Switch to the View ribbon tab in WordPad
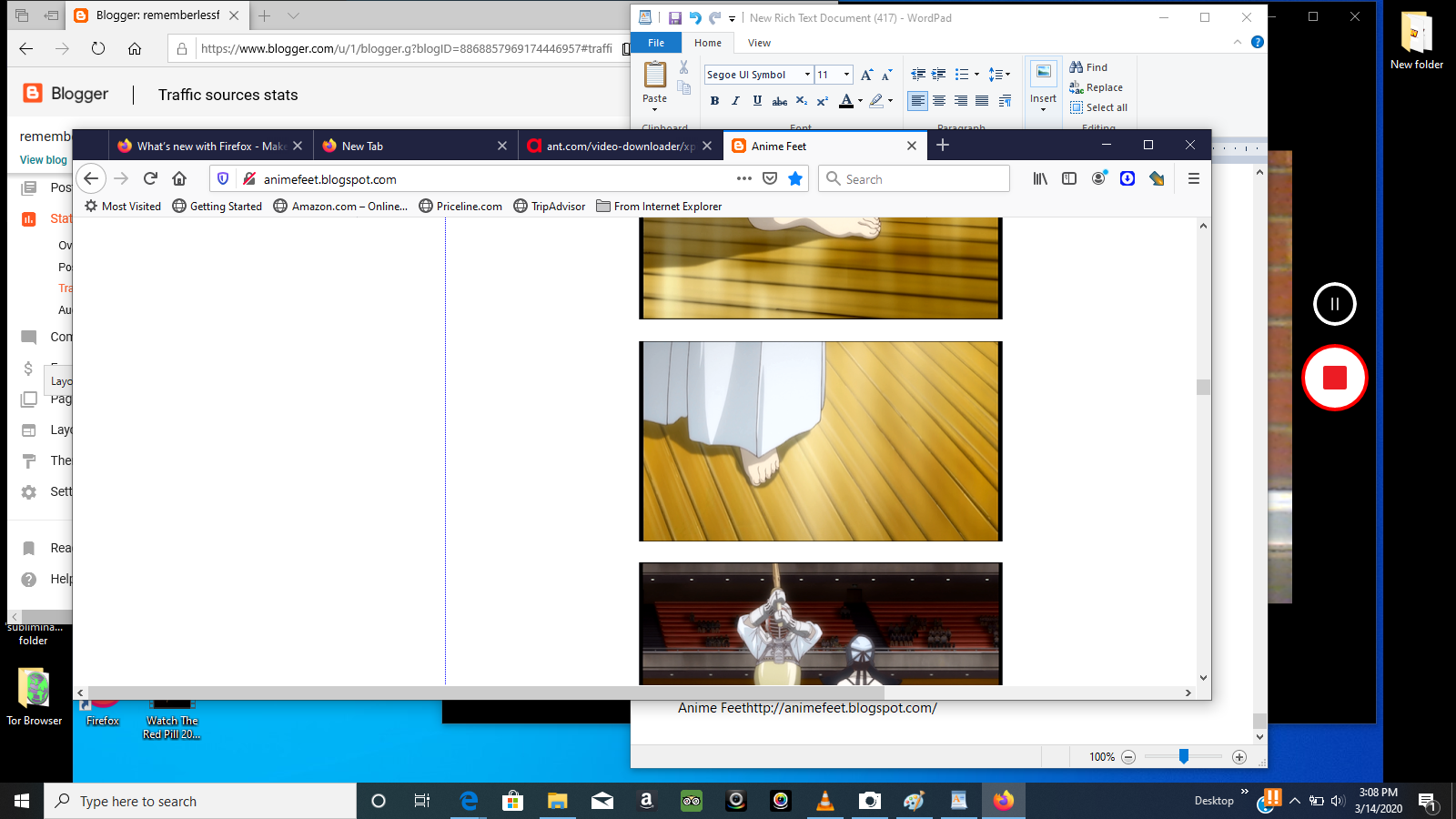 pyautogui.click(x=759, y=43)
